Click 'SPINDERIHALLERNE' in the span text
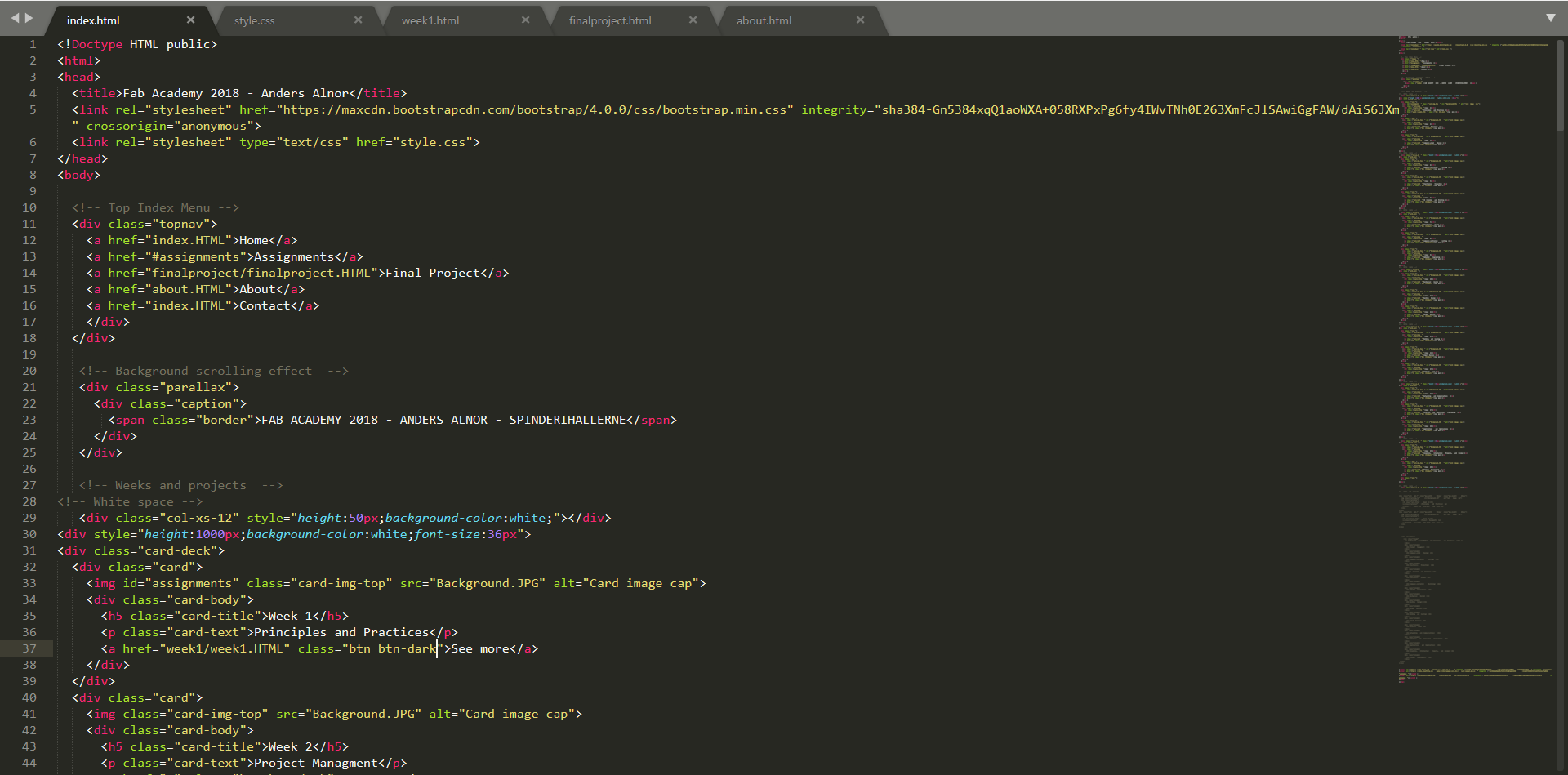1568x775 pixels. 568,420
